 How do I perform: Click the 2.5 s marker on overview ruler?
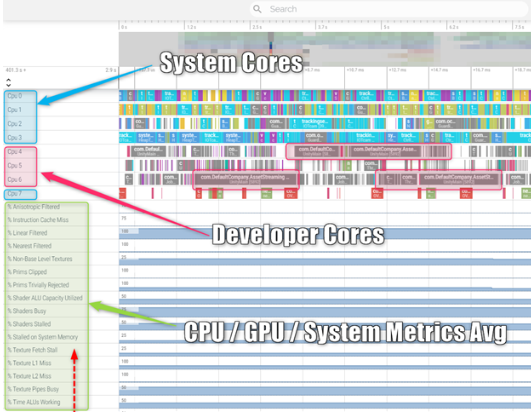(257, 27)
